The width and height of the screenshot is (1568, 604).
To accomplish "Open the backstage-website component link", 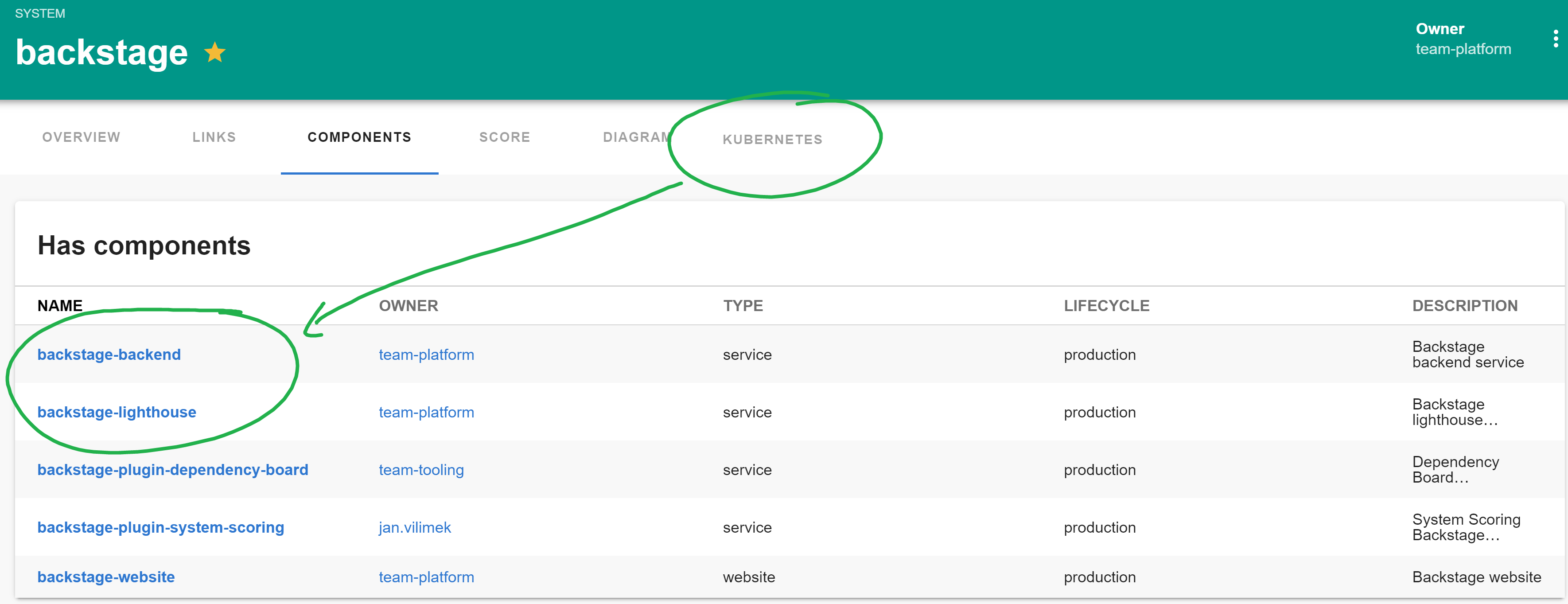I will click(106, 577).
